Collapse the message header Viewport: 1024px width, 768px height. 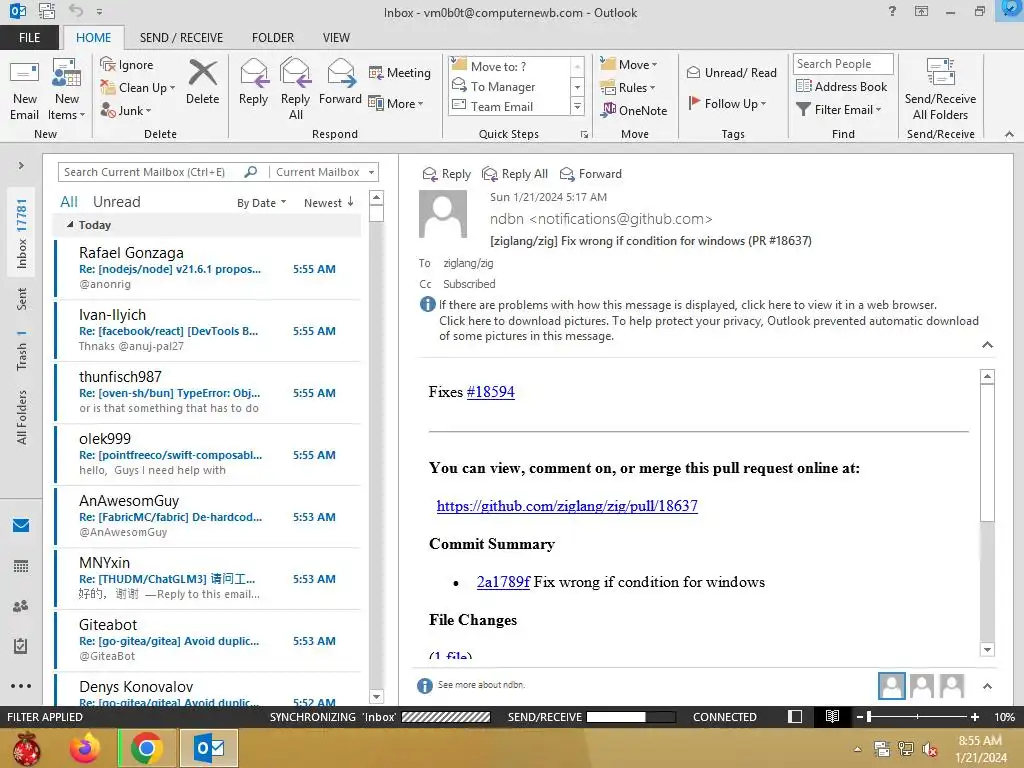pyautogui.click(x=987, y=345)
